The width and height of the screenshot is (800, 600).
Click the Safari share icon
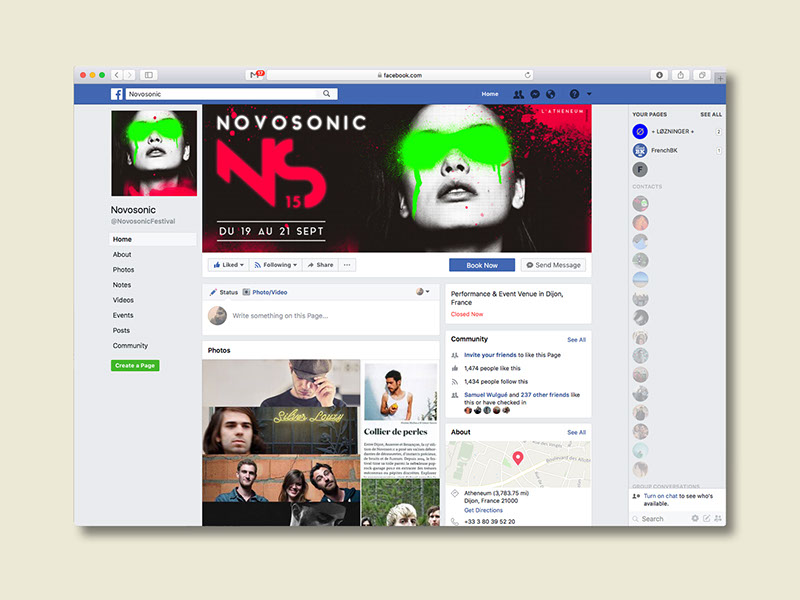click(681, 75)
